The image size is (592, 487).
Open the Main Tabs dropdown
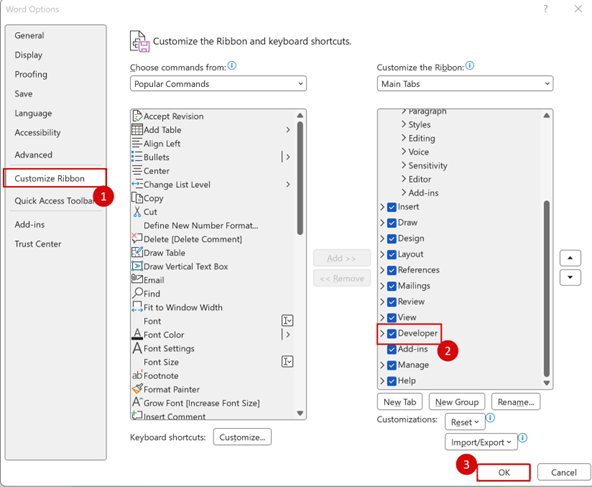[x=465, y=84]
